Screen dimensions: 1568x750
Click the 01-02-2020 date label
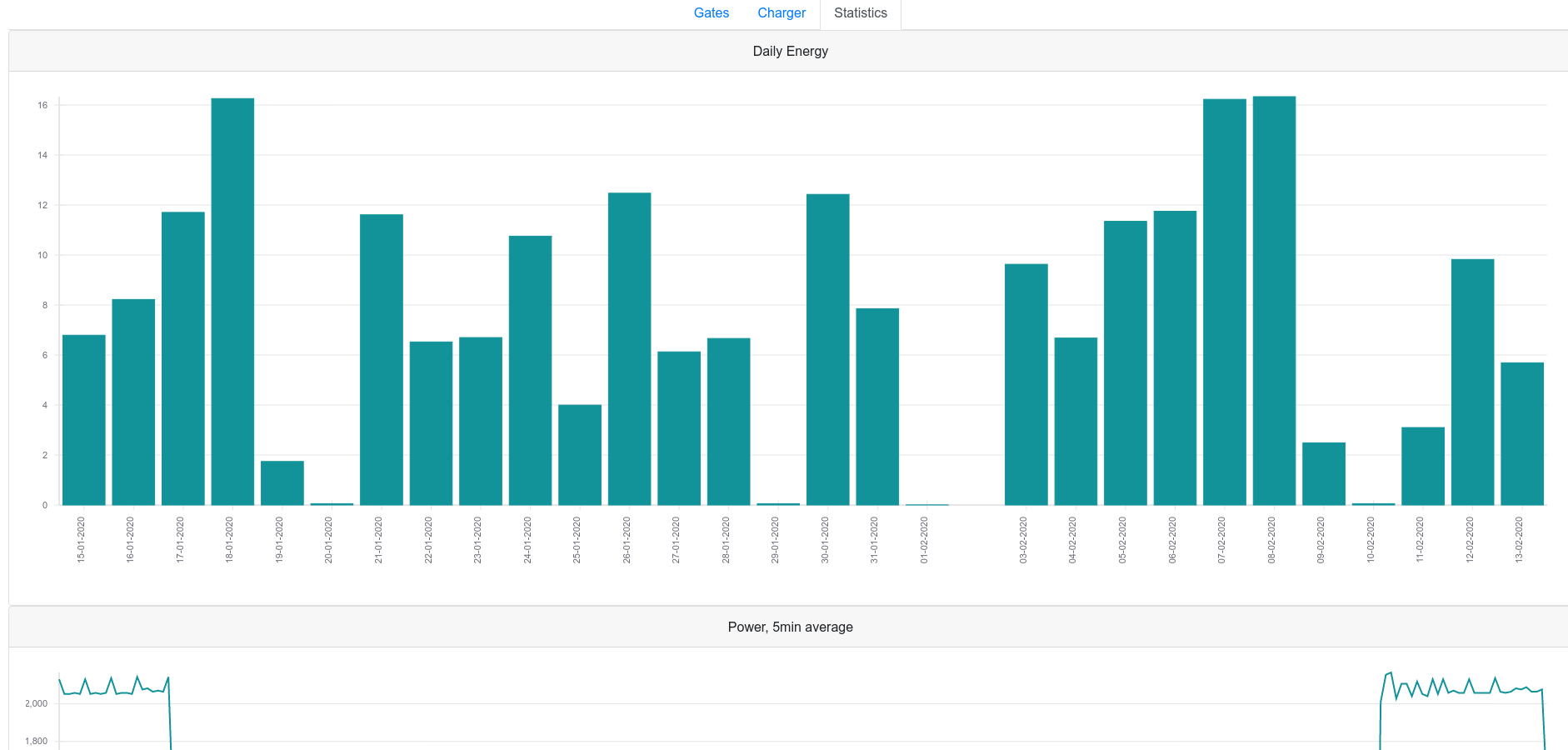(x=924, y=540)
